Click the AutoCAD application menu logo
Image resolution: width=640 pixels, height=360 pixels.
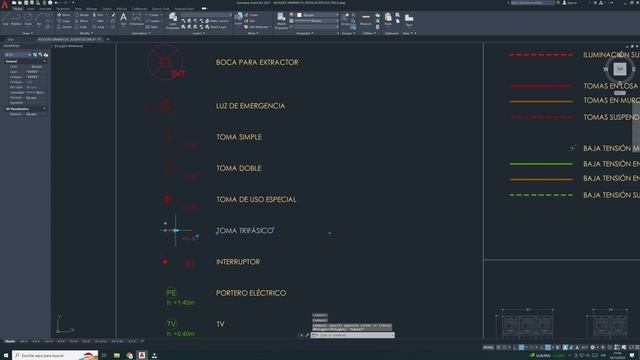point(4,4)
